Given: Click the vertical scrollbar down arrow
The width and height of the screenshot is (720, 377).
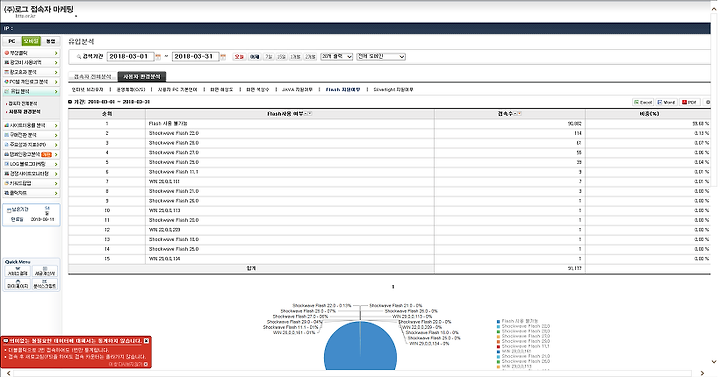Looking at the screenshot, I should click(x=714, y=361).
